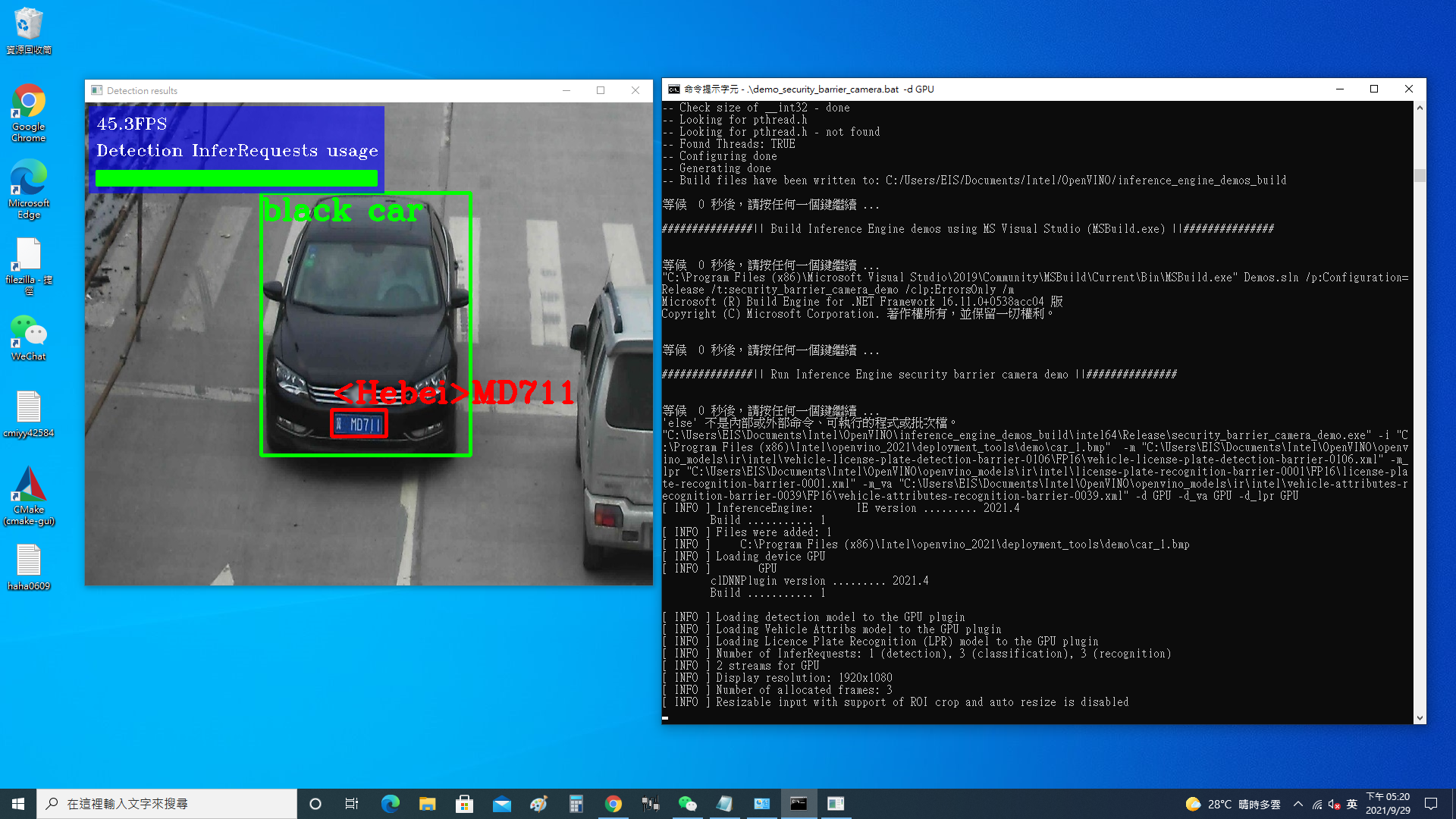Open Paint palette icon on taskbar

click(538, 804)
